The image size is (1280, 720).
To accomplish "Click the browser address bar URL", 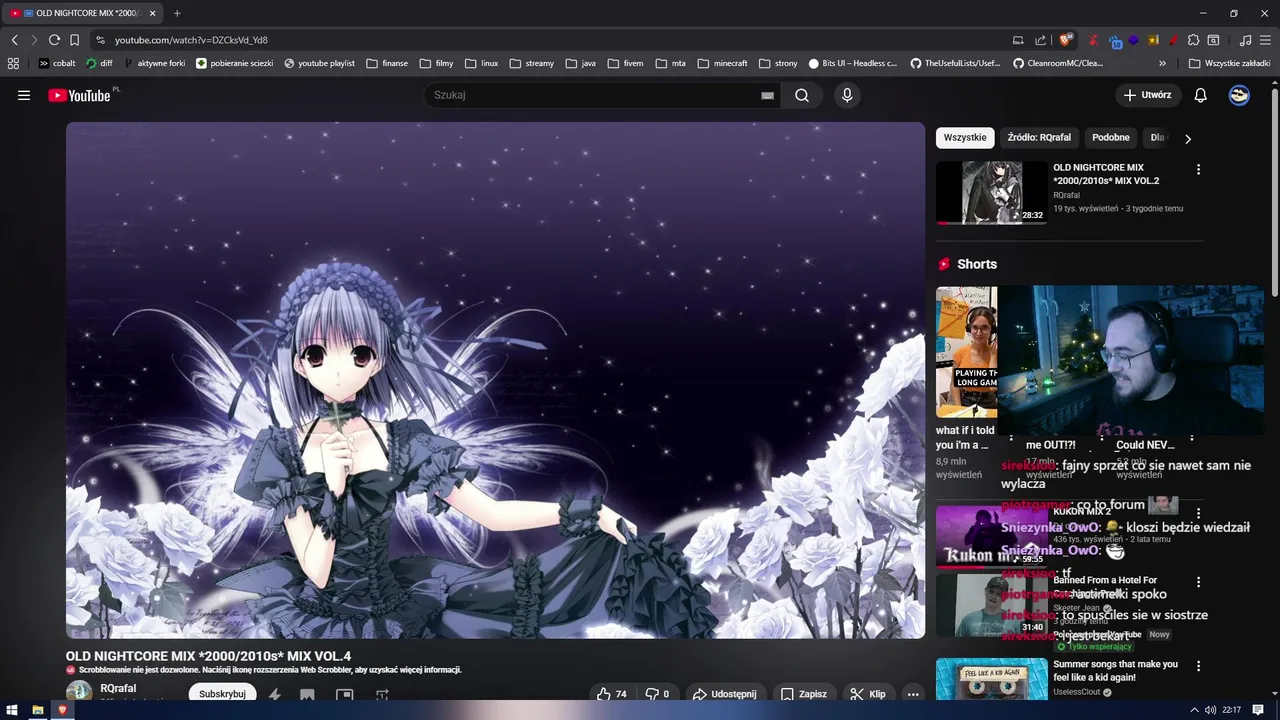I will tap(191, 40).
